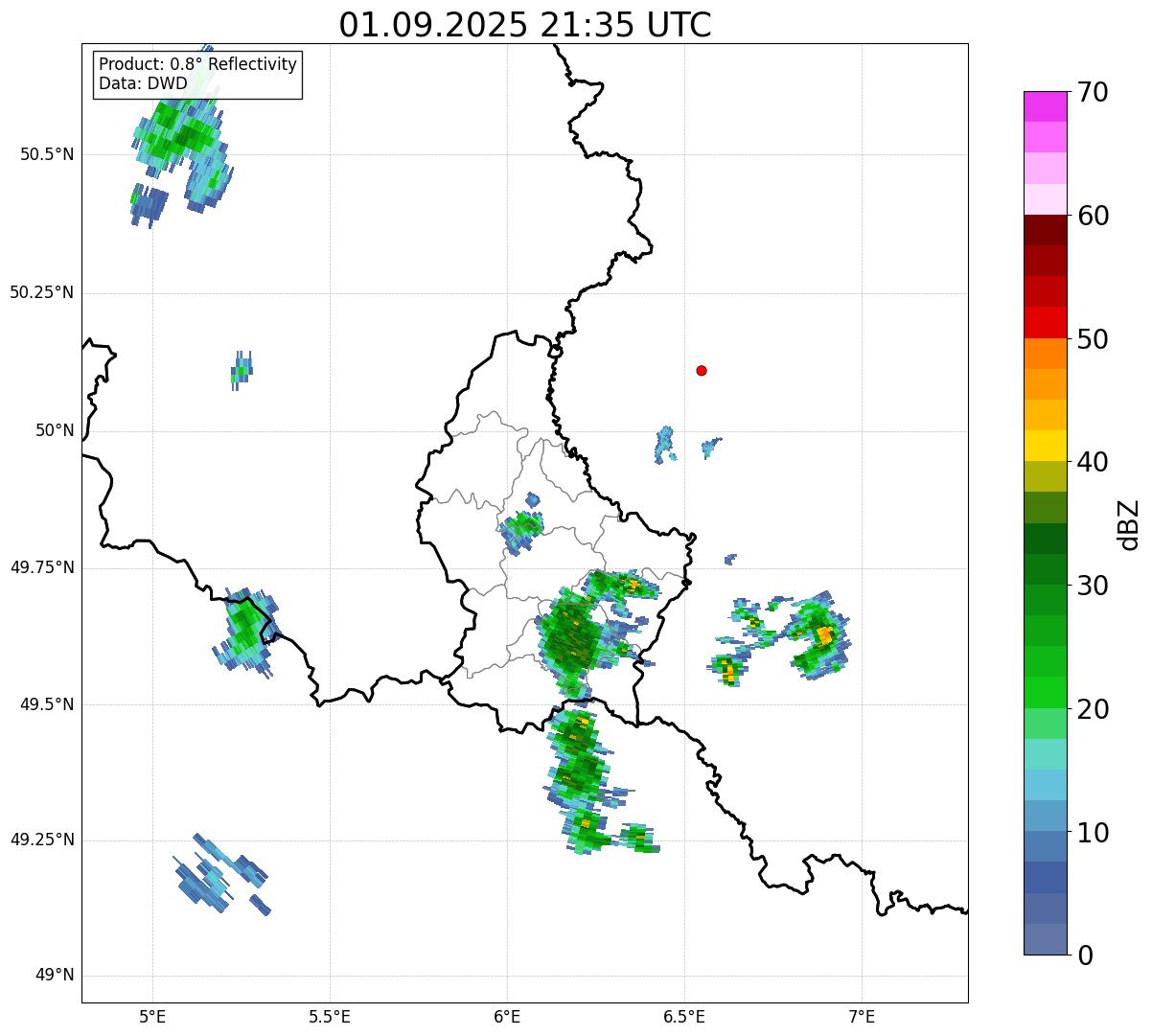Click the Product: 0.8° Reflectivity label

pyautogui.click(x=198, y=64)
